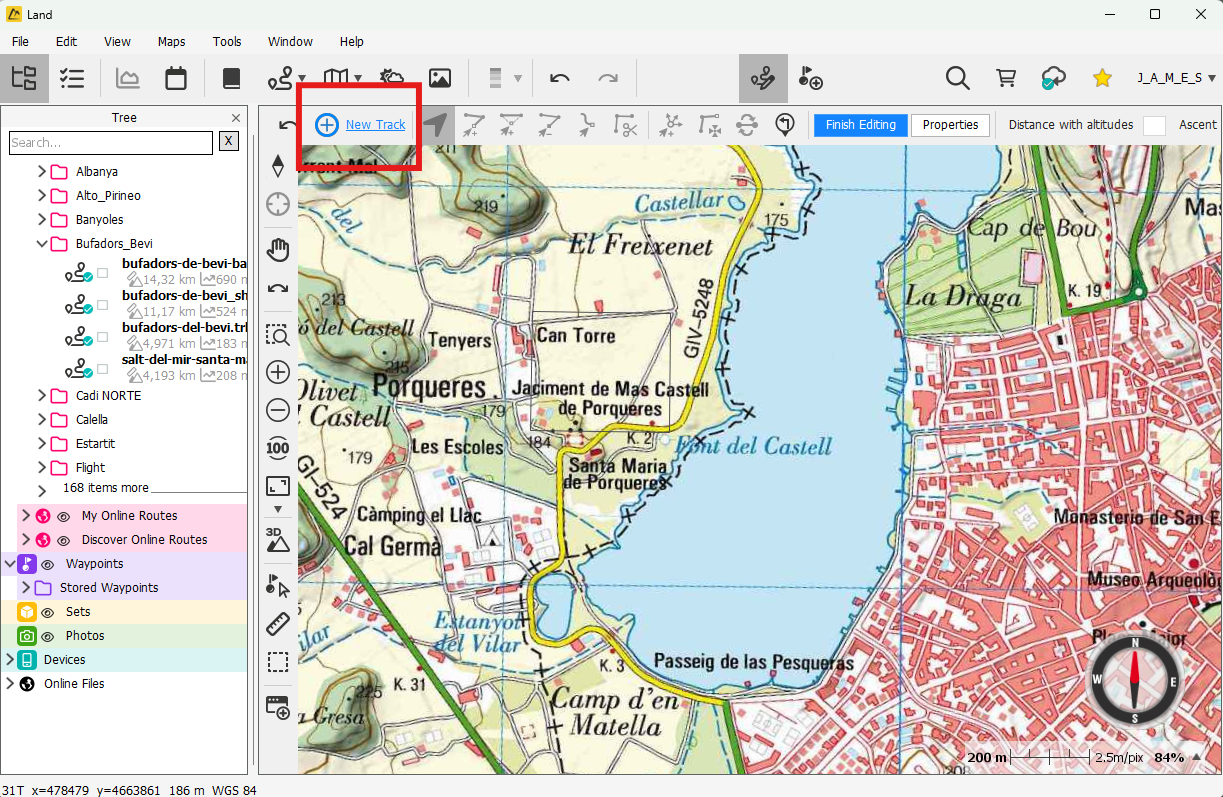Open the Maps menu
This screenshot has width=1223, height=797.
coord(171,42)
